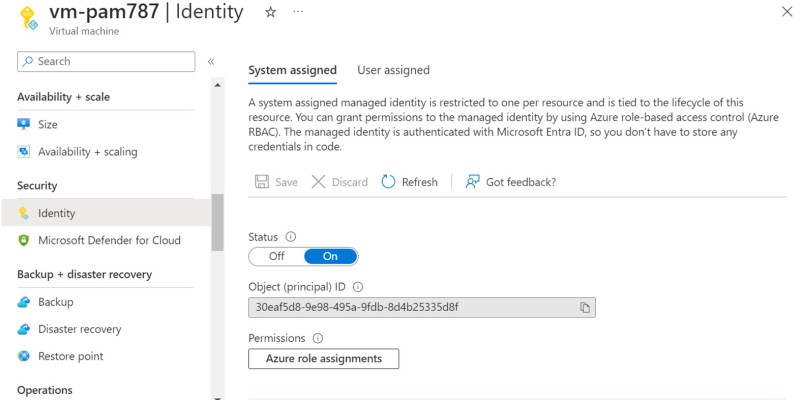Image resolution: width=800 pixels, height=400 pixels.
Task: Click the Object principal ID field
Action: [x=421, y=308]
